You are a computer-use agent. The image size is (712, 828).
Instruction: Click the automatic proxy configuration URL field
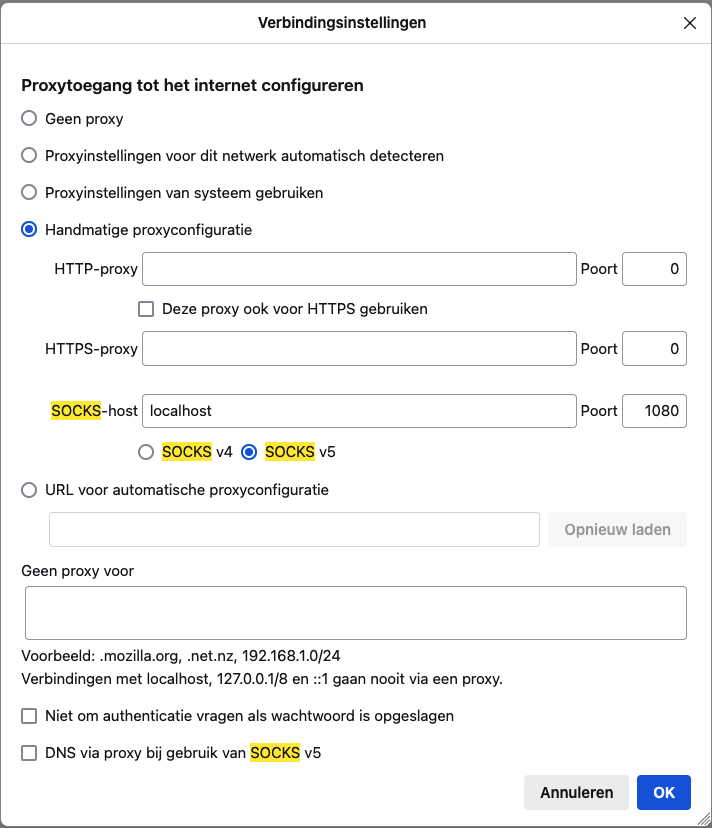pyautogui.click(x=294, y=529)
